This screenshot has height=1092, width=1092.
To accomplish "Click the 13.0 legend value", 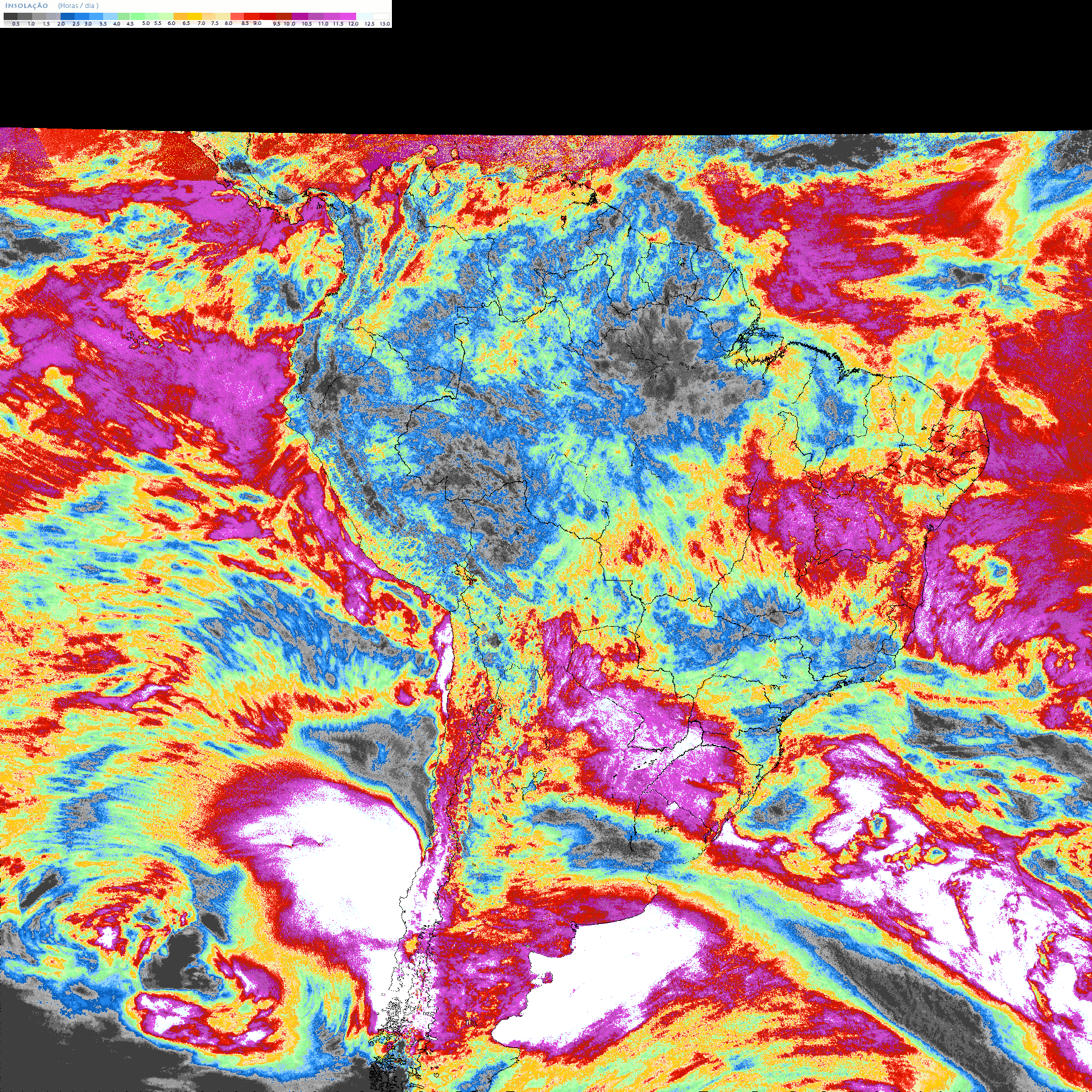I will pos(385,24).
